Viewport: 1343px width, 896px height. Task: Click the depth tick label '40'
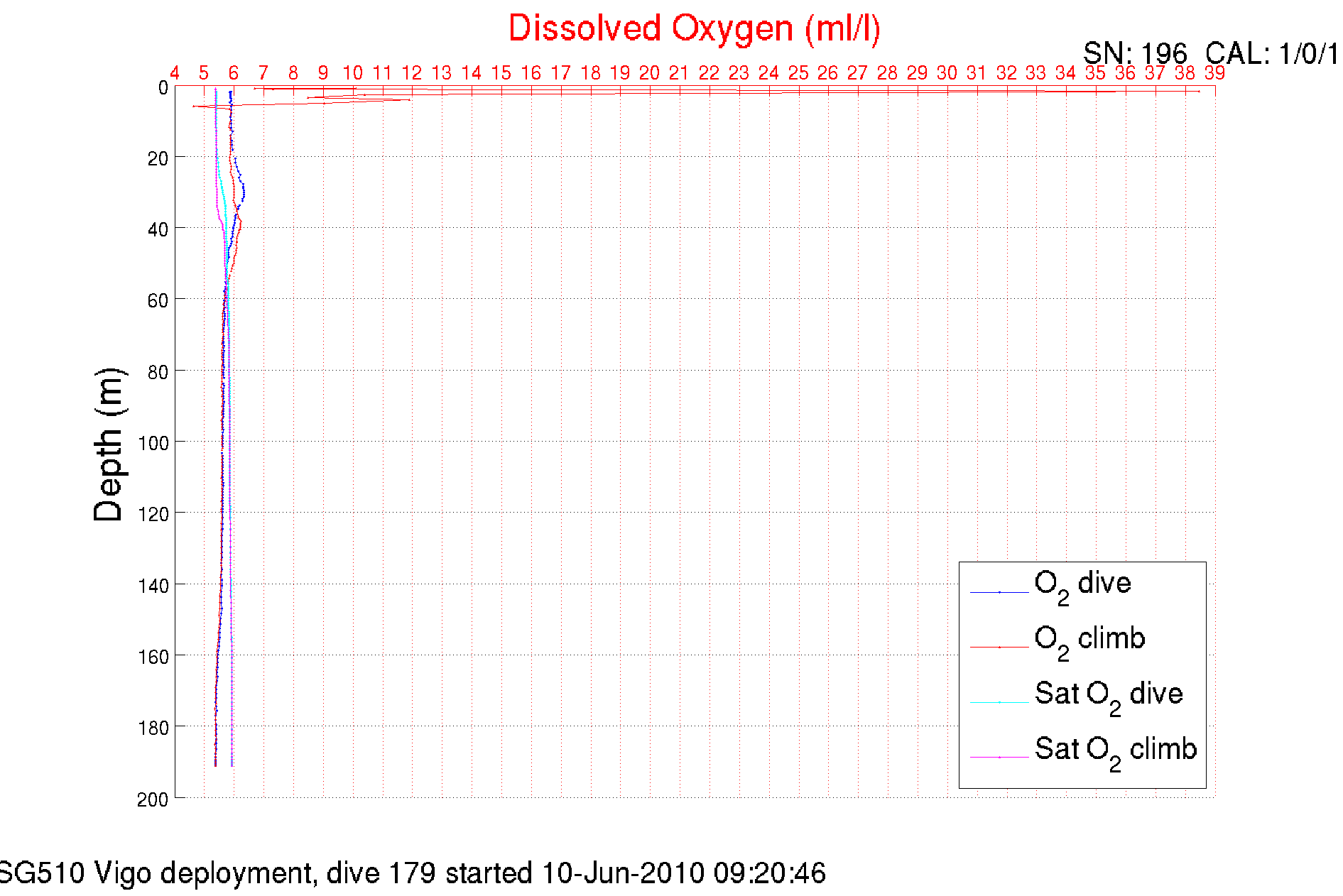[158, 230]
